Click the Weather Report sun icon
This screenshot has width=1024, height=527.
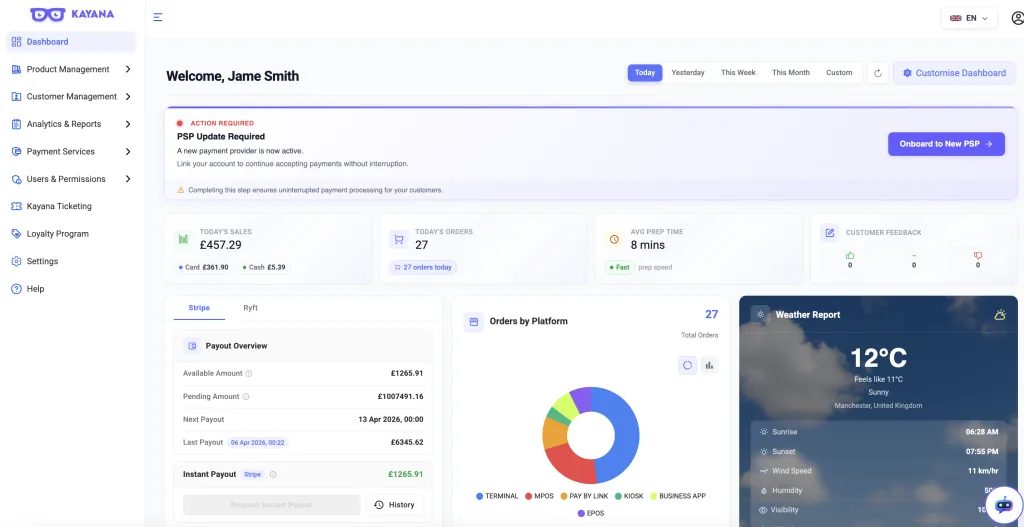(x=760, y=315)
